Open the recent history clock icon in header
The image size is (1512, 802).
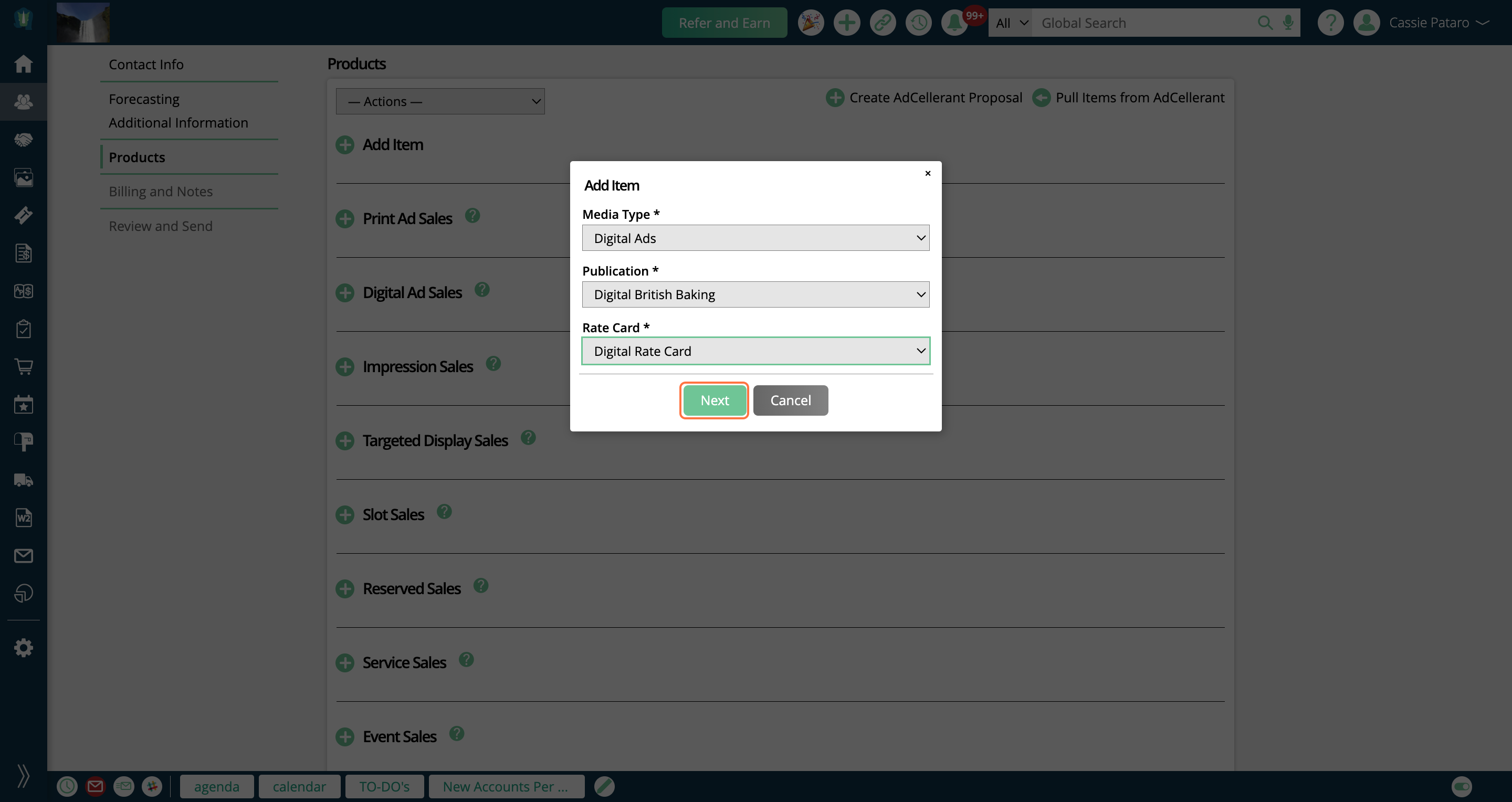point(919,23)
